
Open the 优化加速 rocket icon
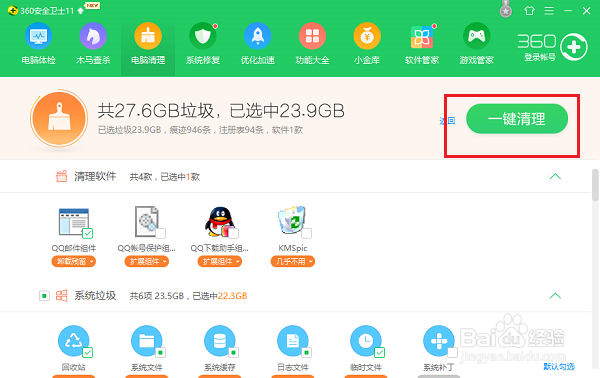tap(258, 36)
